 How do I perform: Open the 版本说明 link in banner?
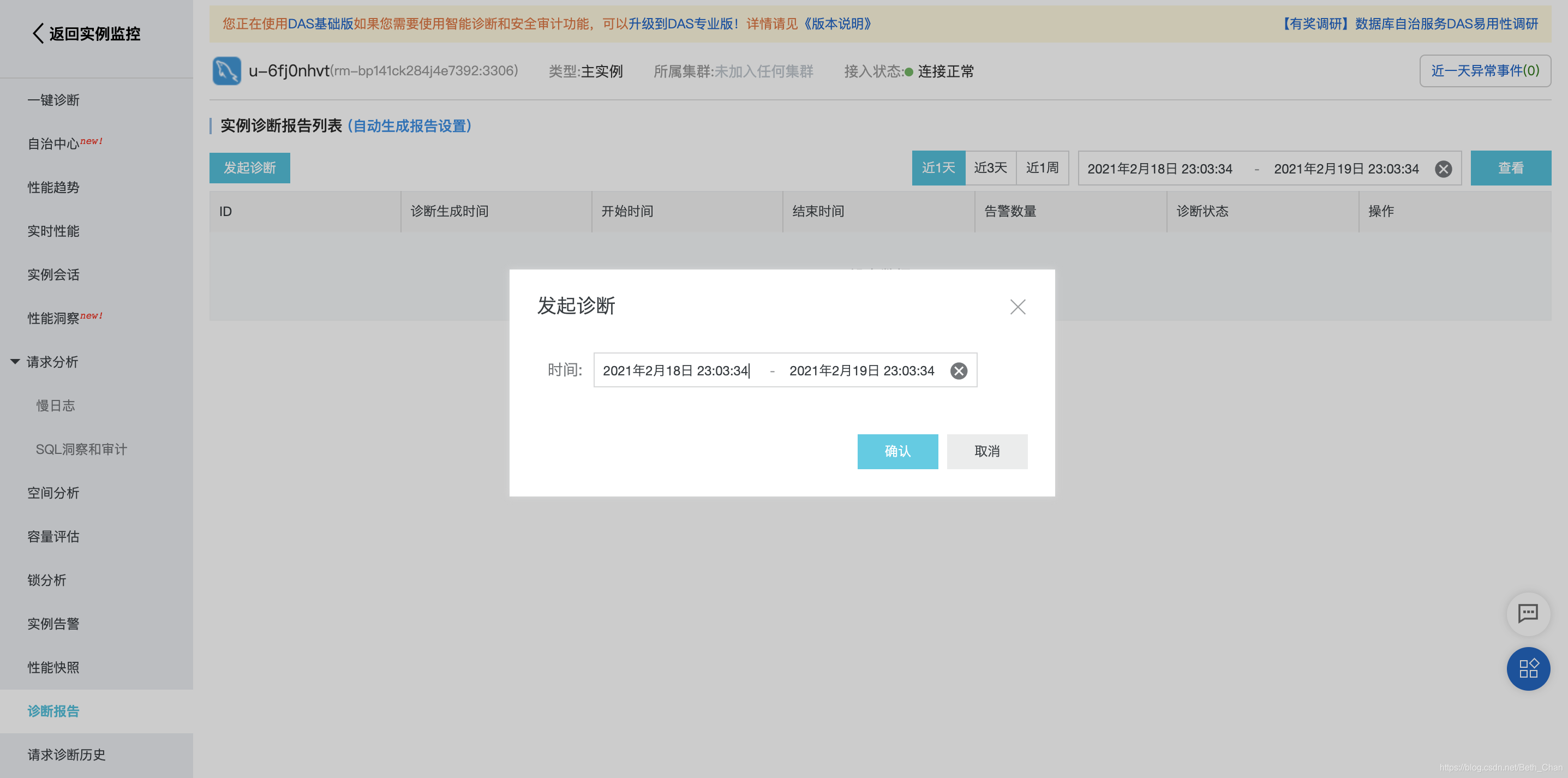(837, 24)
